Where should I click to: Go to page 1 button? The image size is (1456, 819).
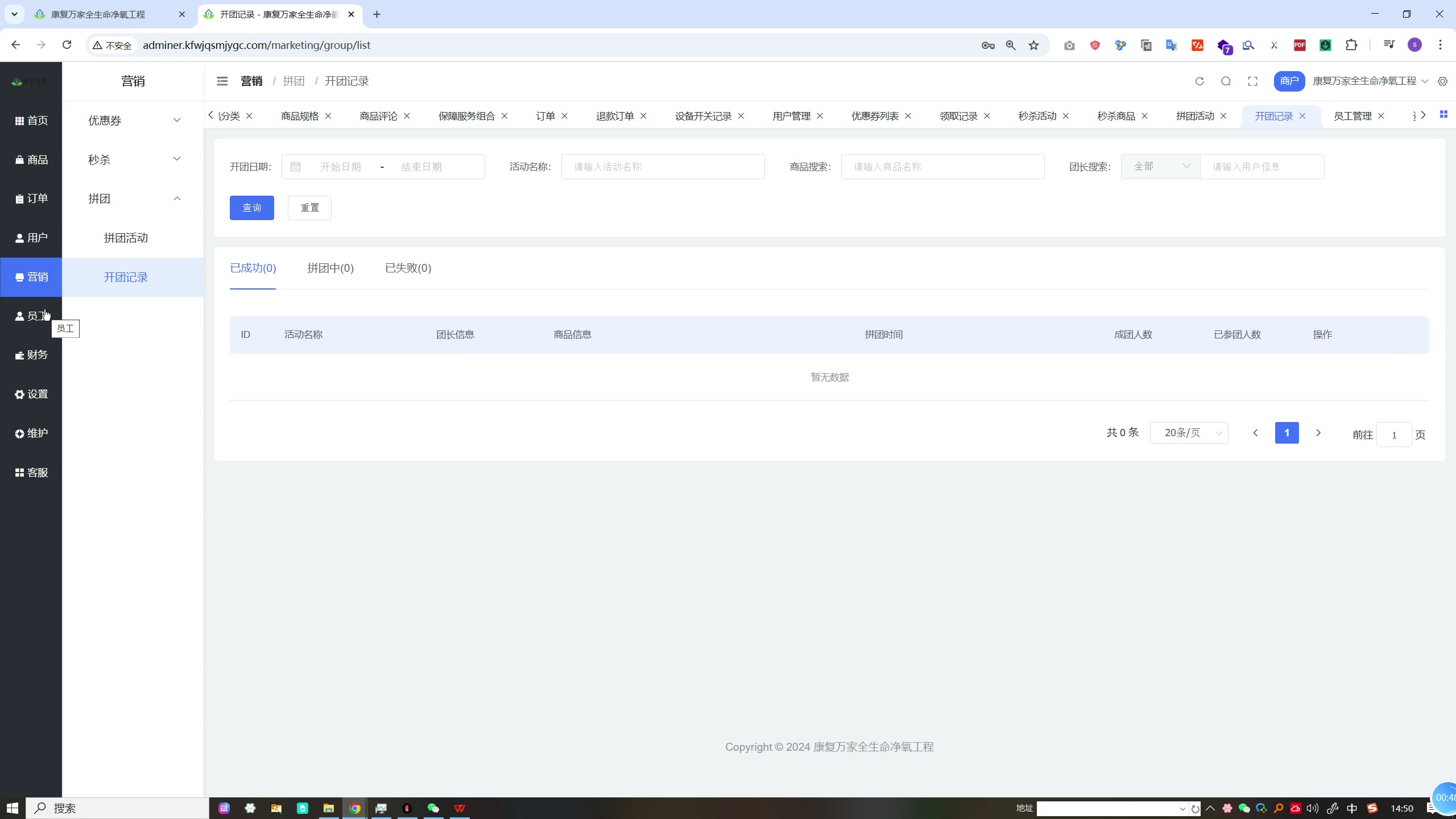point(1287,433)
